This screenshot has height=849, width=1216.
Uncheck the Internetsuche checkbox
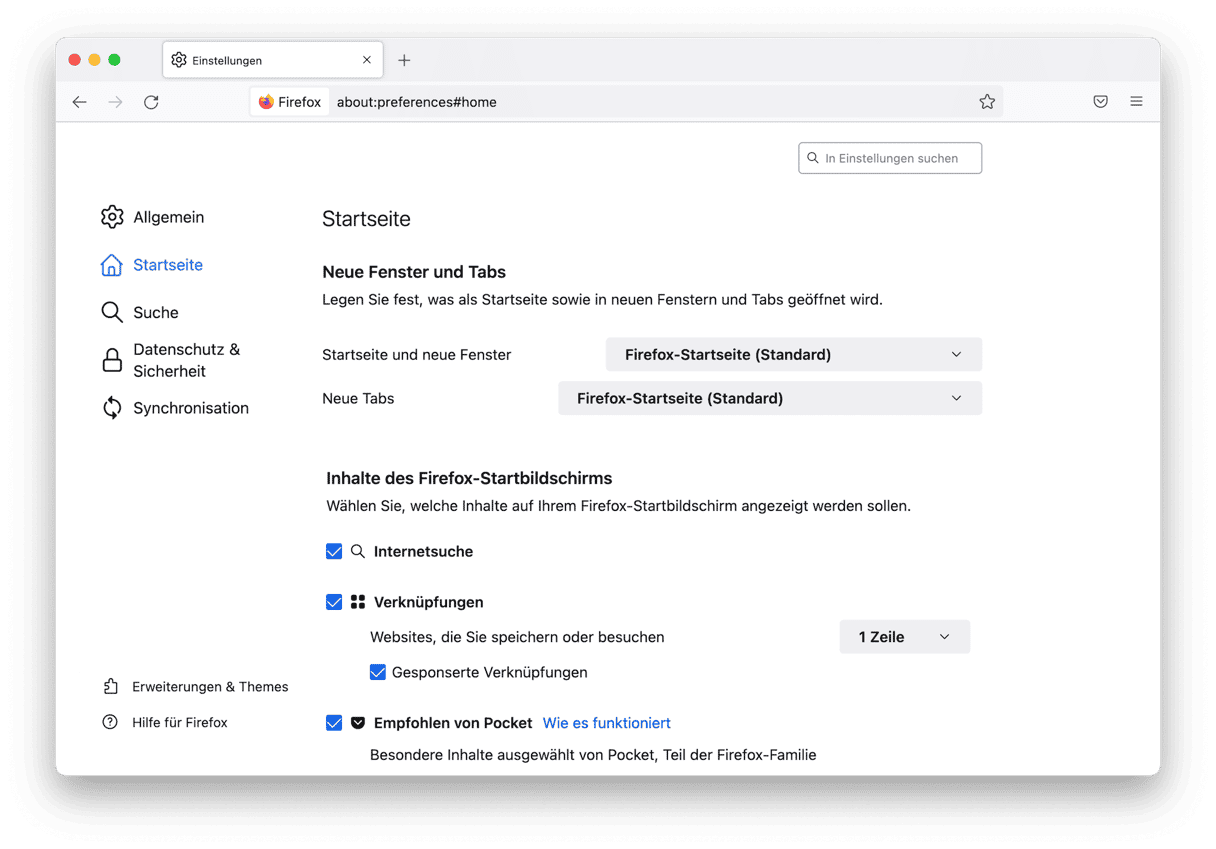point(334,551)
